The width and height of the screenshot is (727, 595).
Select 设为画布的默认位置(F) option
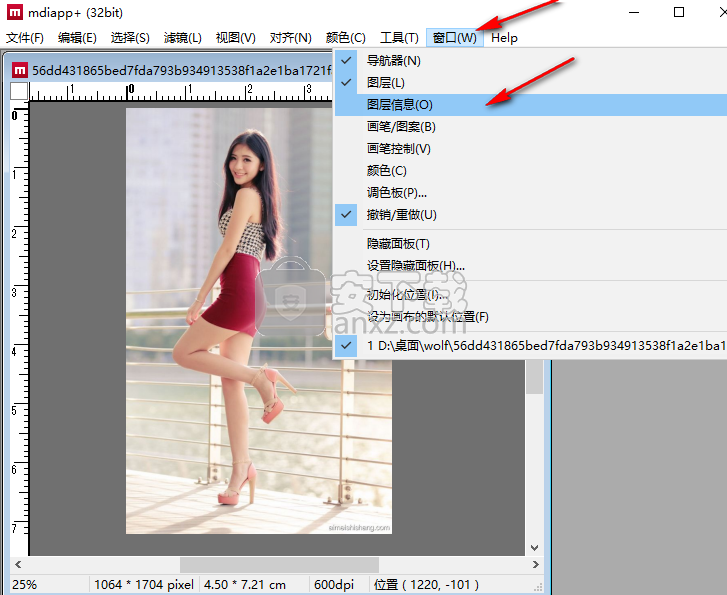pyautogui.click(x=427, y=317)
